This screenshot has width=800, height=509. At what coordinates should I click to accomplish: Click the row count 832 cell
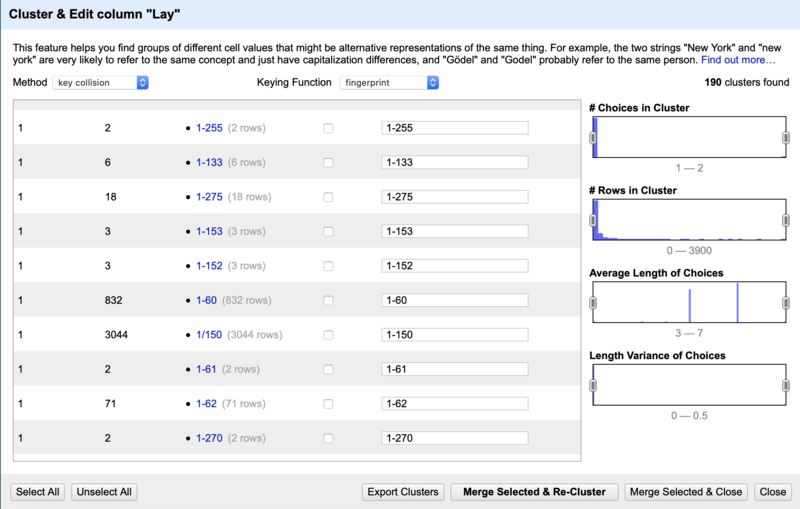pyautogui.click(x=113, y=300)
